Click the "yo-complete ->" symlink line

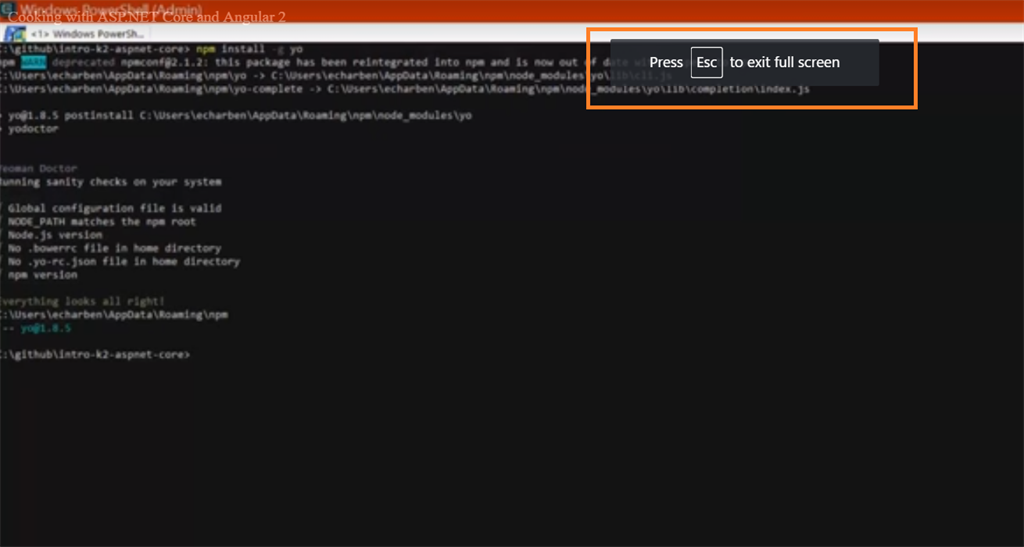coord(405,89)
